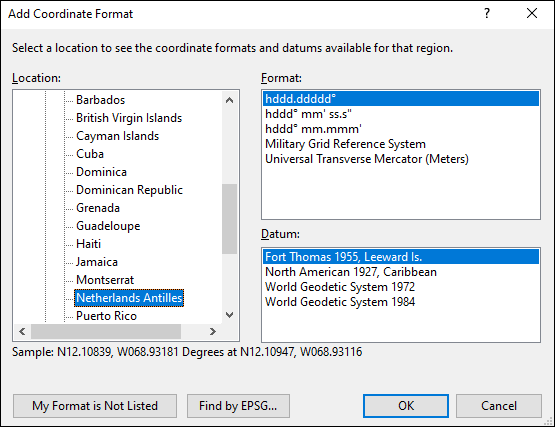Choose Universal Transverse Mercator (Meters) format

(401, 159)
